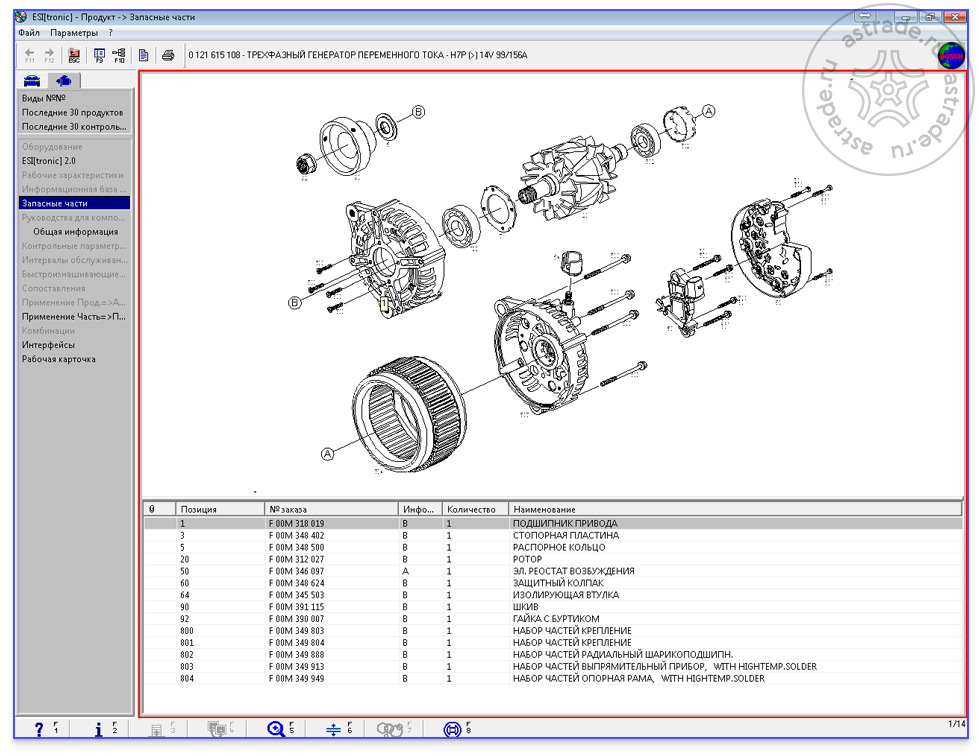Screen dimensions: 979x756
Task: Switch to the vehicle car tab
Action: coord(32,81)
